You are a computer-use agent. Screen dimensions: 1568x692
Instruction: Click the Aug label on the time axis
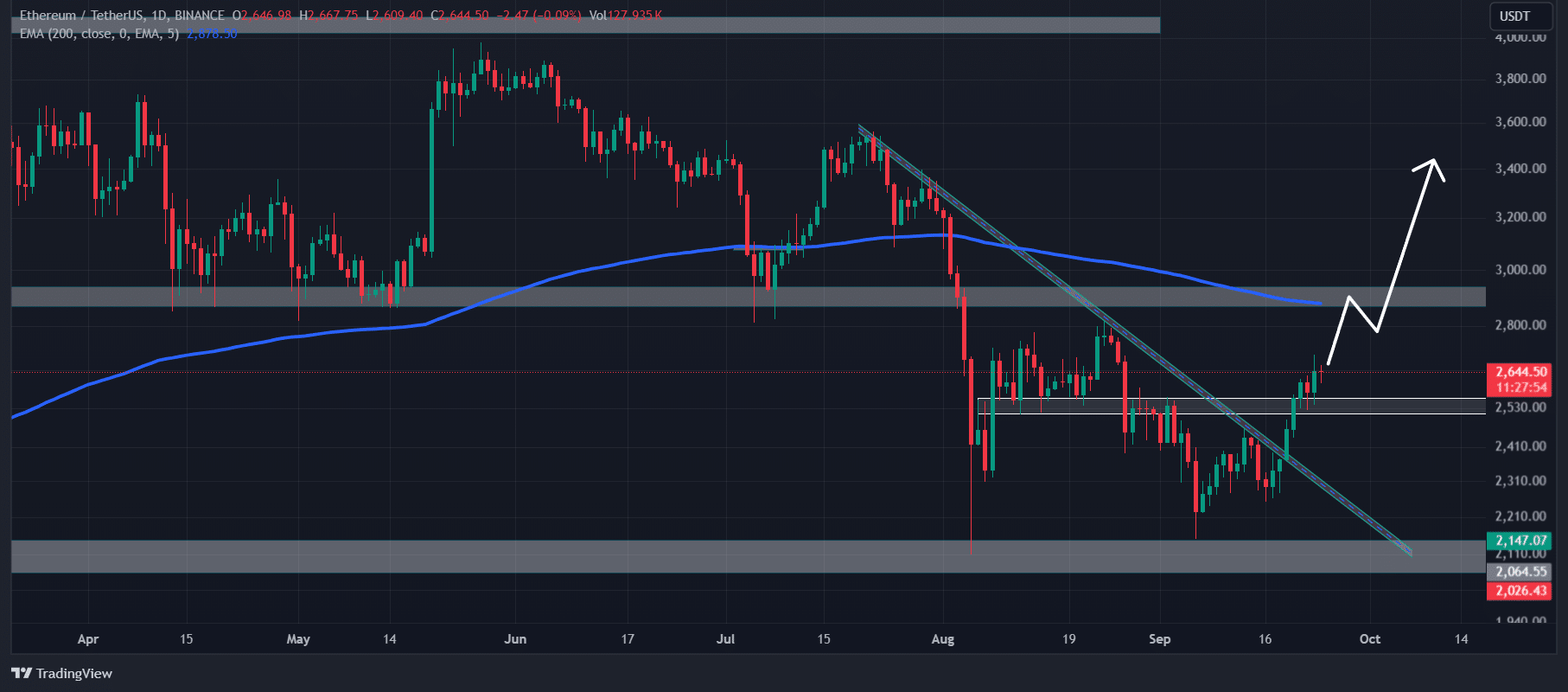(x=943, y=639)
